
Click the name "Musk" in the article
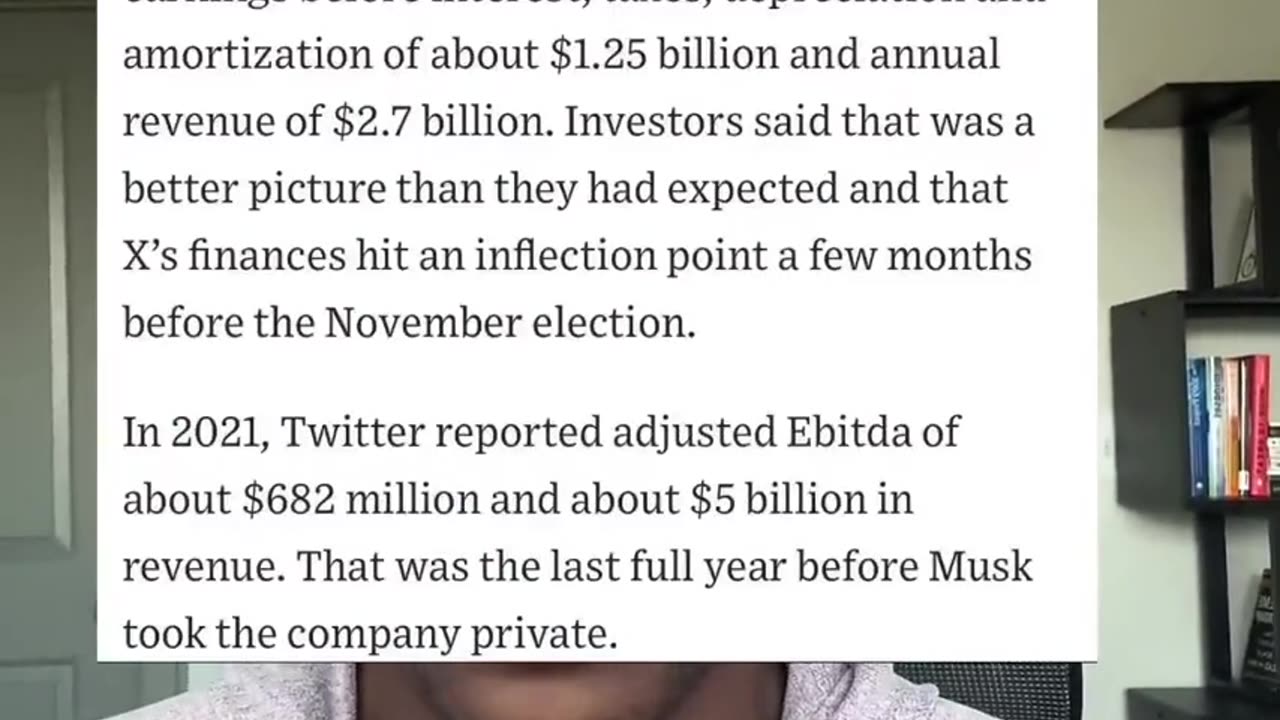(980, 566)
